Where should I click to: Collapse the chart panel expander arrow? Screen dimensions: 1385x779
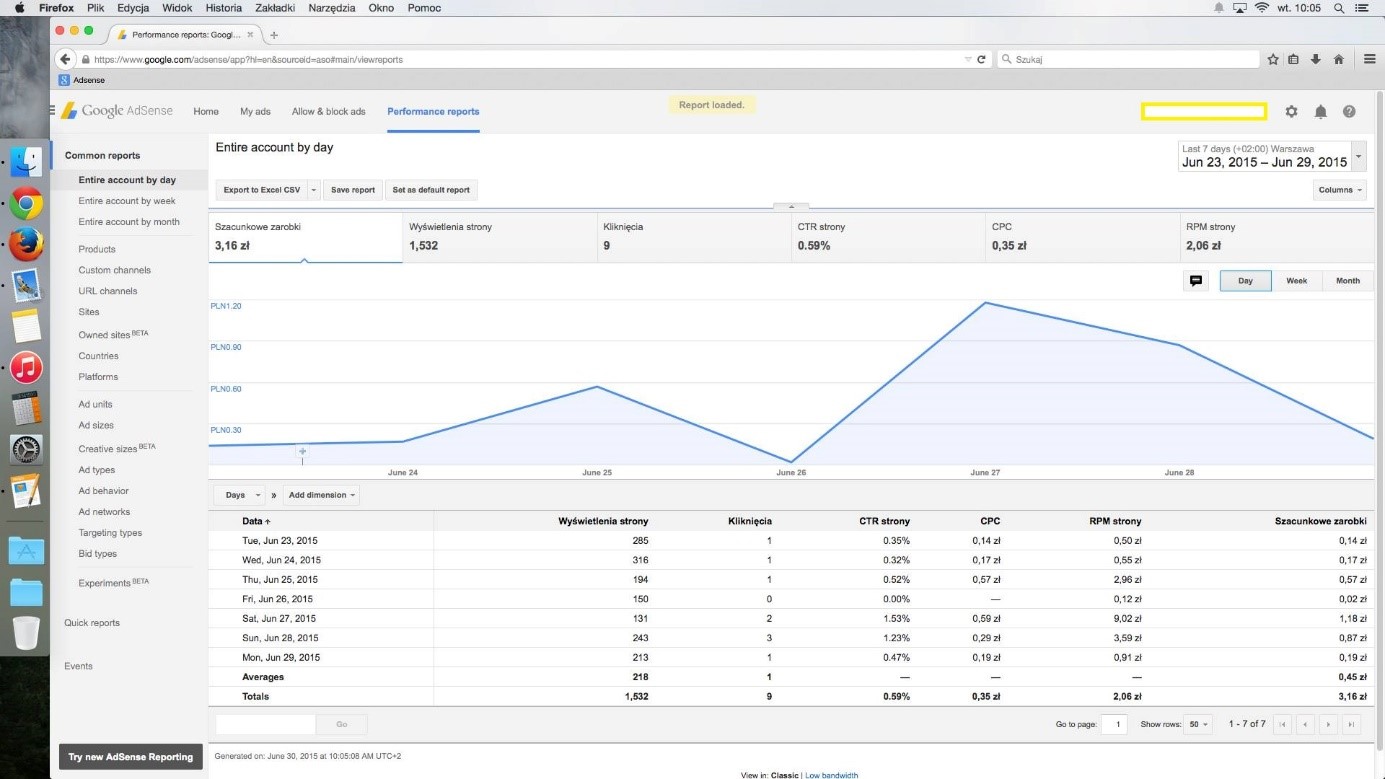click(x=790, y=207)
